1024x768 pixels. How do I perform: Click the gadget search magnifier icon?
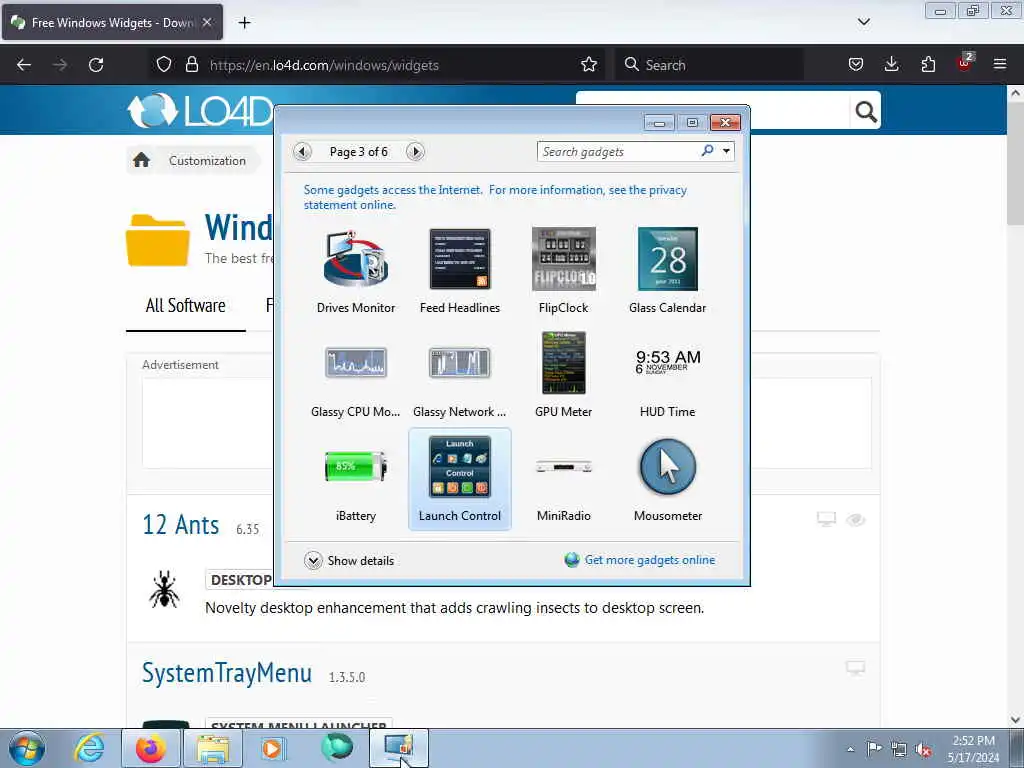point(707,151)
